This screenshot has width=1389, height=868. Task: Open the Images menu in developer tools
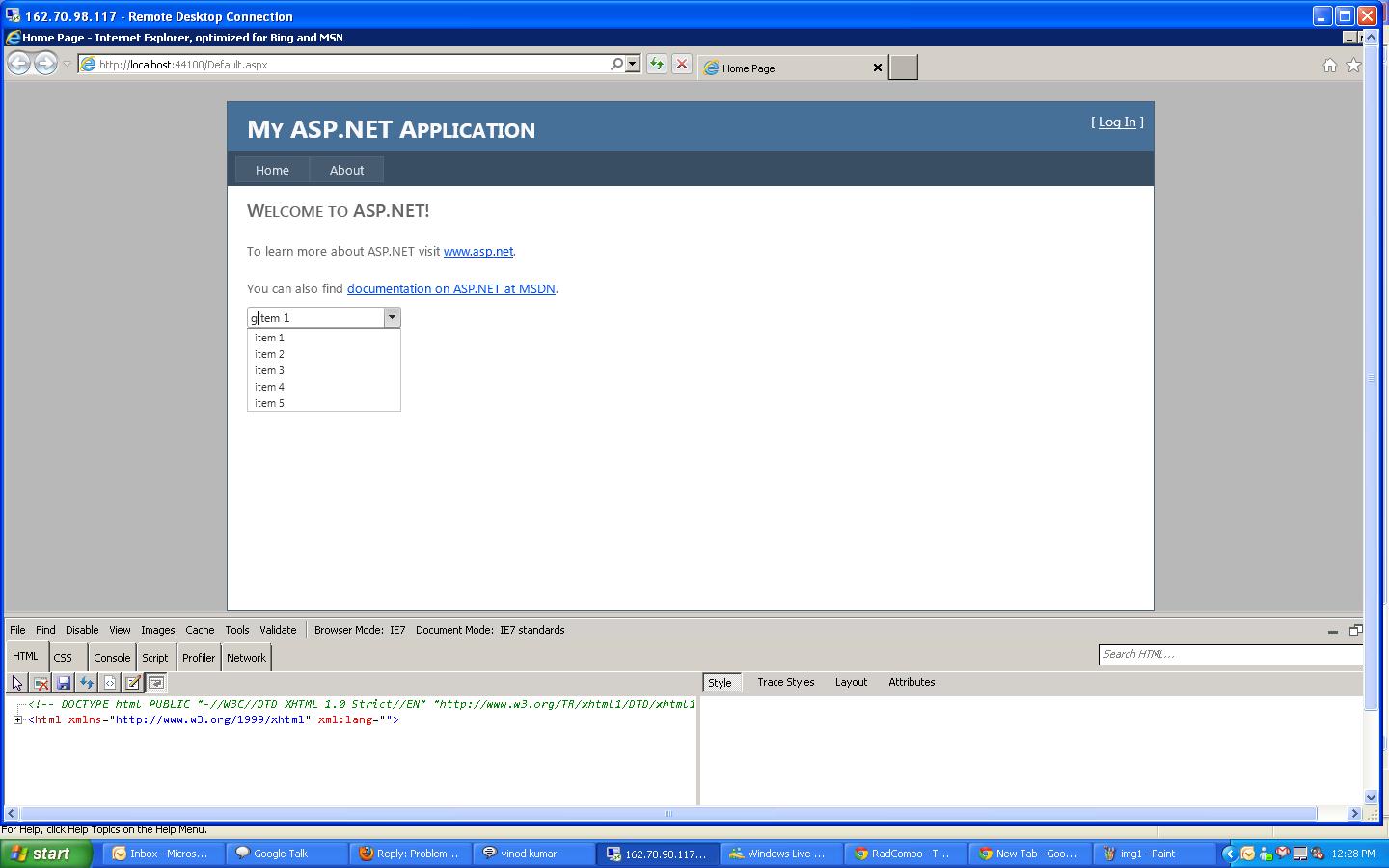click(x=158, y=630)
